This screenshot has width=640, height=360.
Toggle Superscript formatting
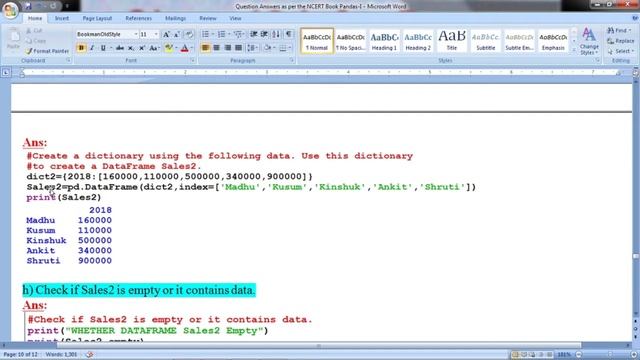[142, 48]
